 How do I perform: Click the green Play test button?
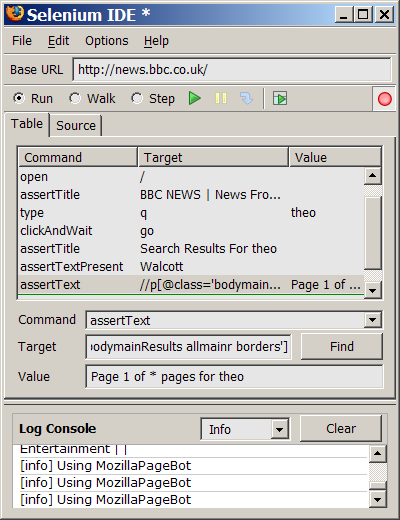pyautogui.click(x=195, y=98)
